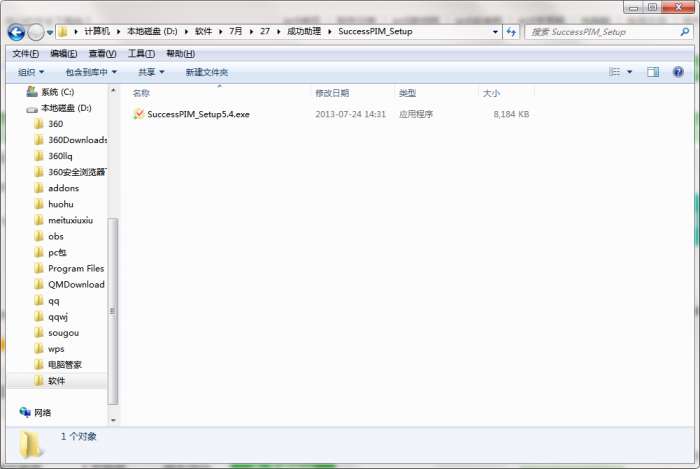Open the 工具(T) menu
This screenshot has width=700, height=469.
(x=142, y=54)
